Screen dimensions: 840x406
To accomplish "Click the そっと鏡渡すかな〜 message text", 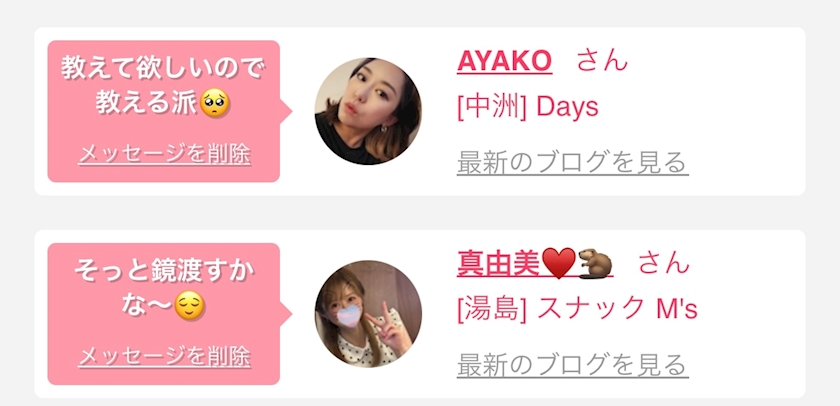I will coord(163,289).
